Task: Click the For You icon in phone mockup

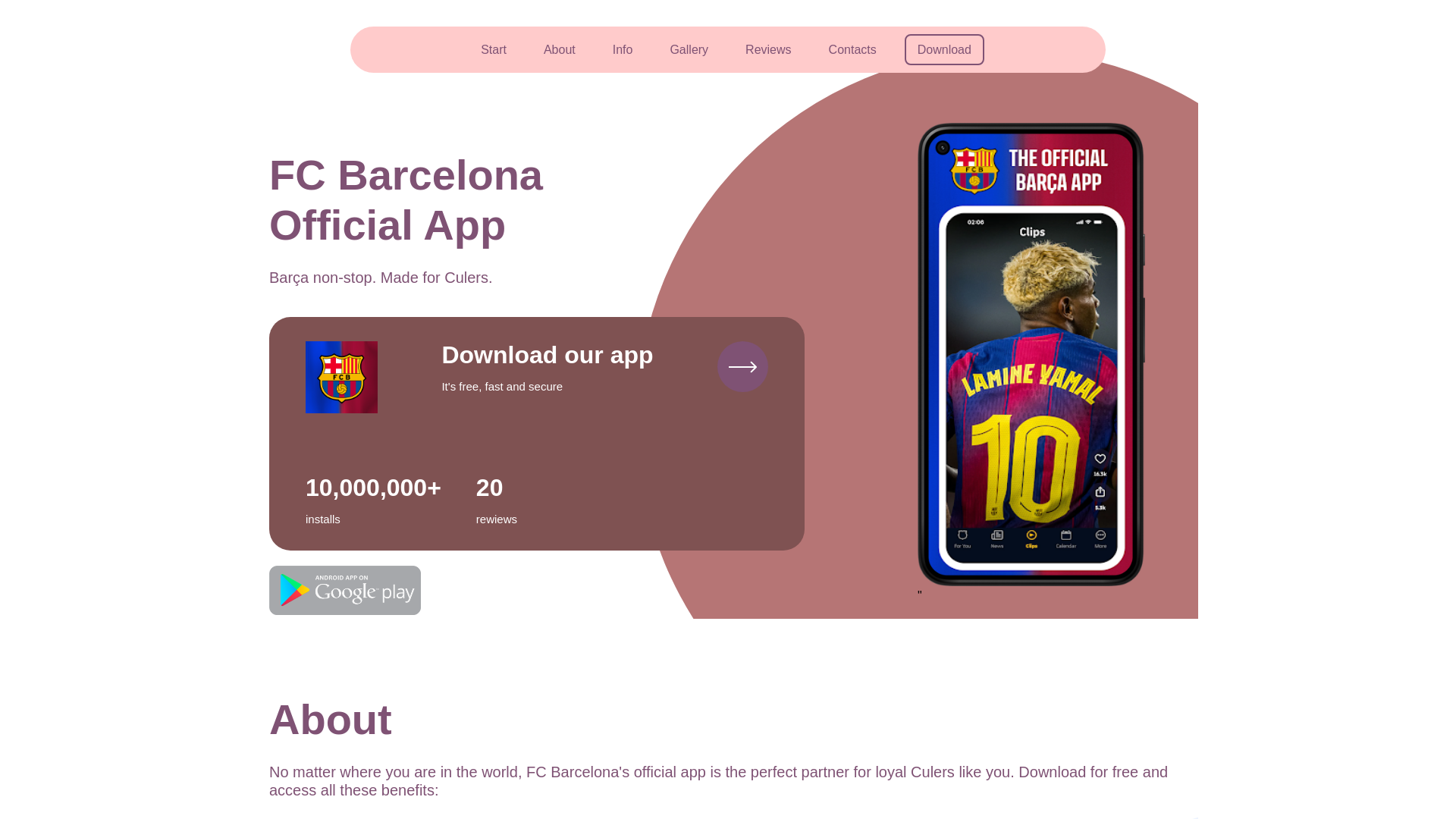Action: coord(962,535)
